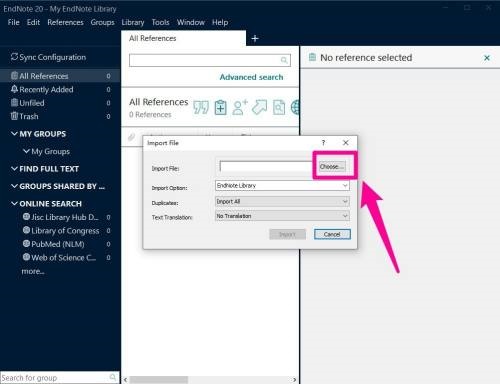The image size is (500, 384).
Task: Select Unfiled in the sidebar
Action: (60, 103)
